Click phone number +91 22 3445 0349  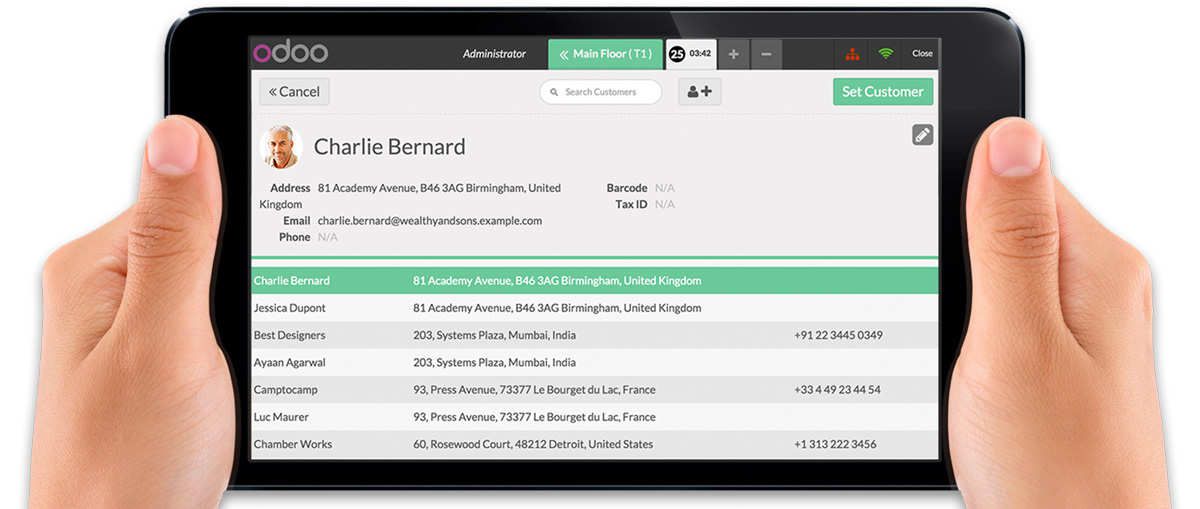(x=838, y=335)
